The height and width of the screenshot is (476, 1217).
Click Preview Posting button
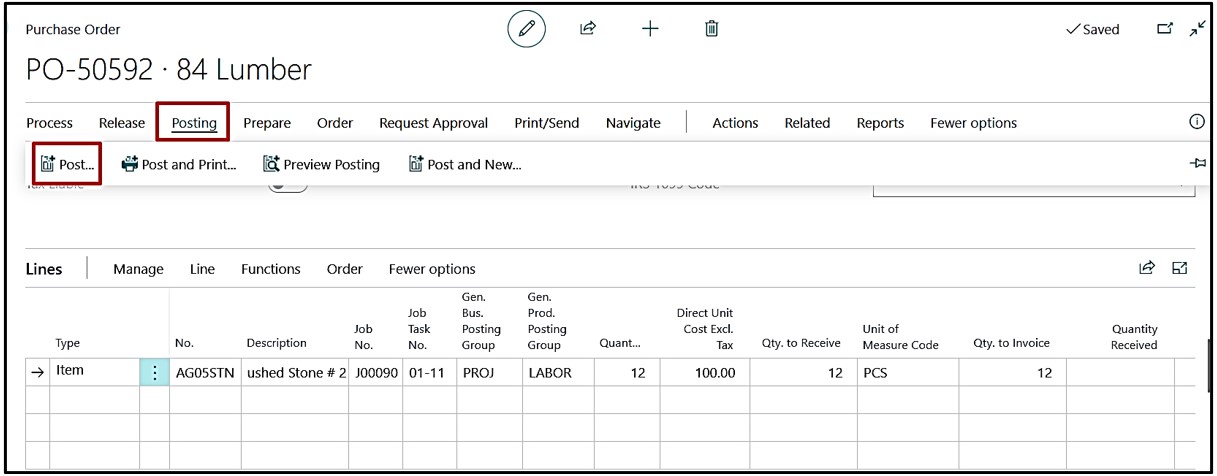321,165
